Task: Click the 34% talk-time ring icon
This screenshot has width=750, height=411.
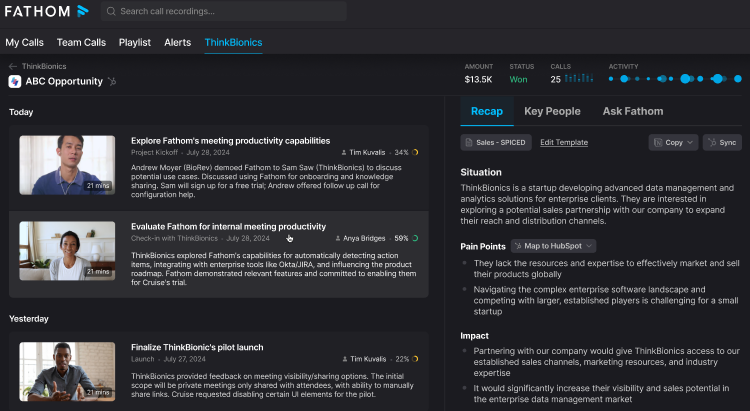Action: [x=415, y=153]
